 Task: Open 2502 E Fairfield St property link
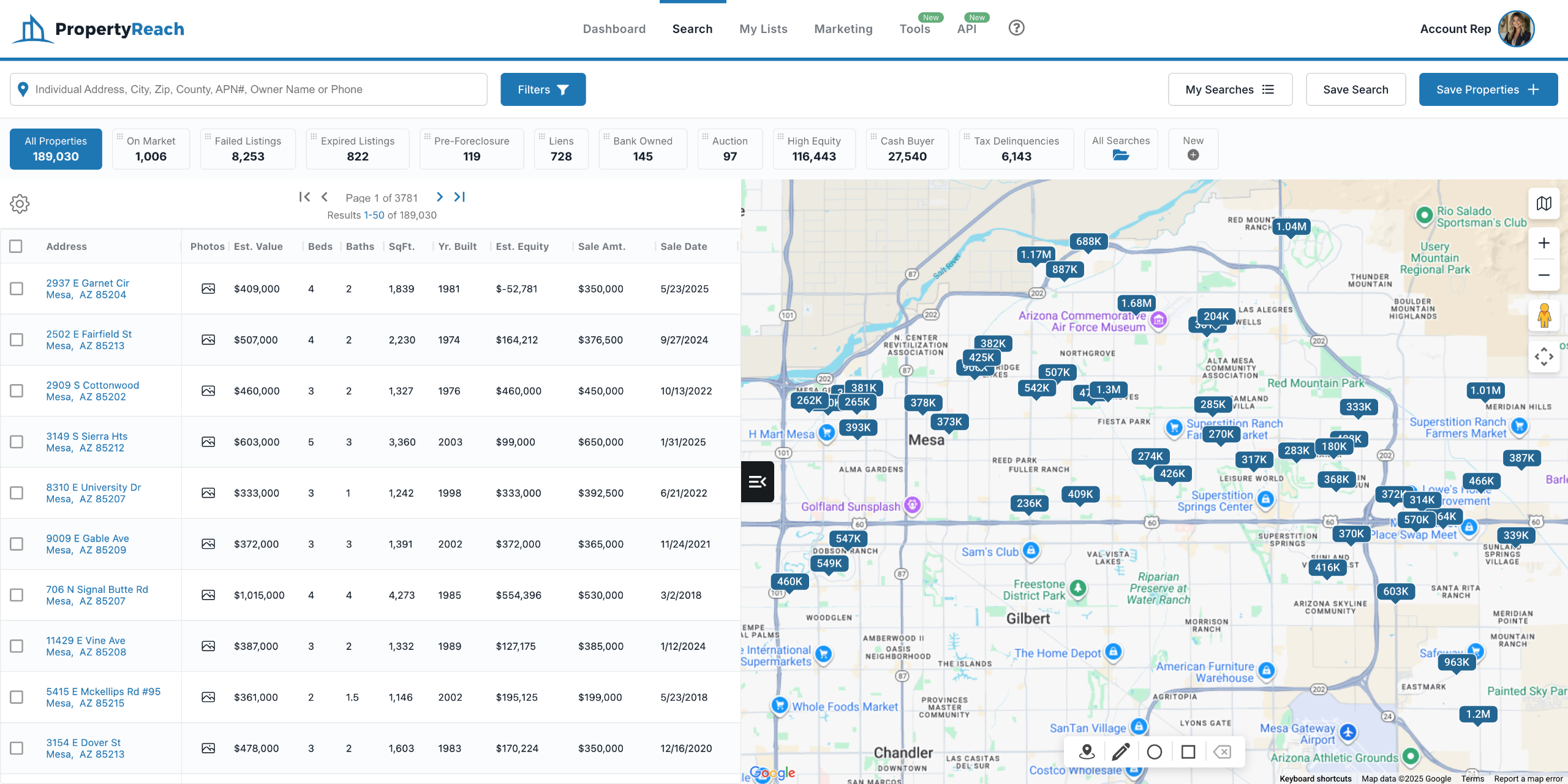coord(89,334)
